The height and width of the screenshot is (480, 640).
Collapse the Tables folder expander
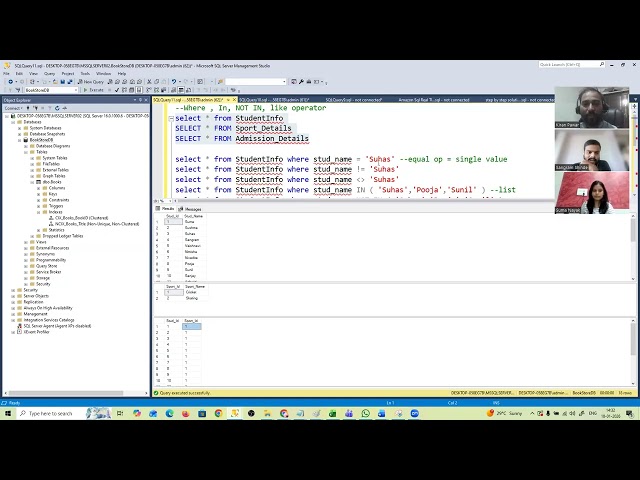tap(26, 152)
